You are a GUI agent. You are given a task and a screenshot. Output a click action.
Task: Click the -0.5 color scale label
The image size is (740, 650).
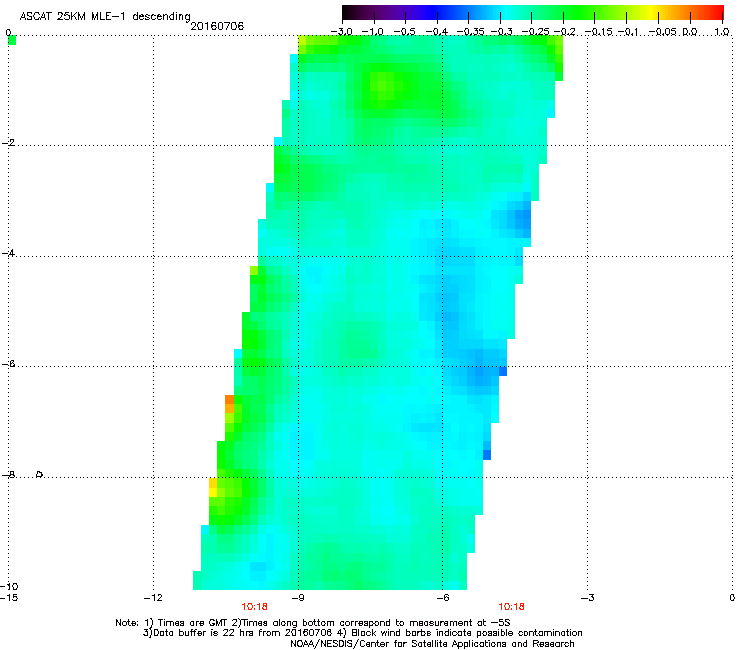click(405, 32)
